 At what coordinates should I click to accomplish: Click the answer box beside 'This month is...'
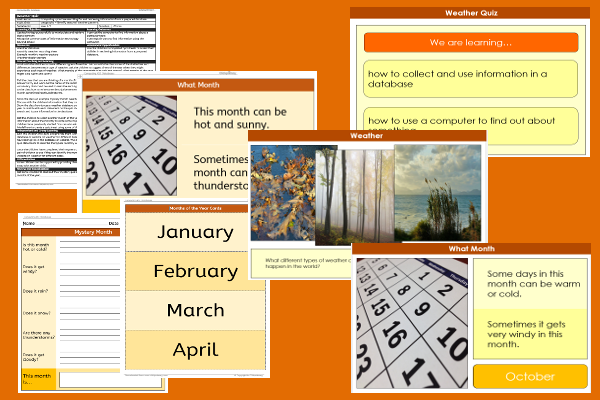110,380
